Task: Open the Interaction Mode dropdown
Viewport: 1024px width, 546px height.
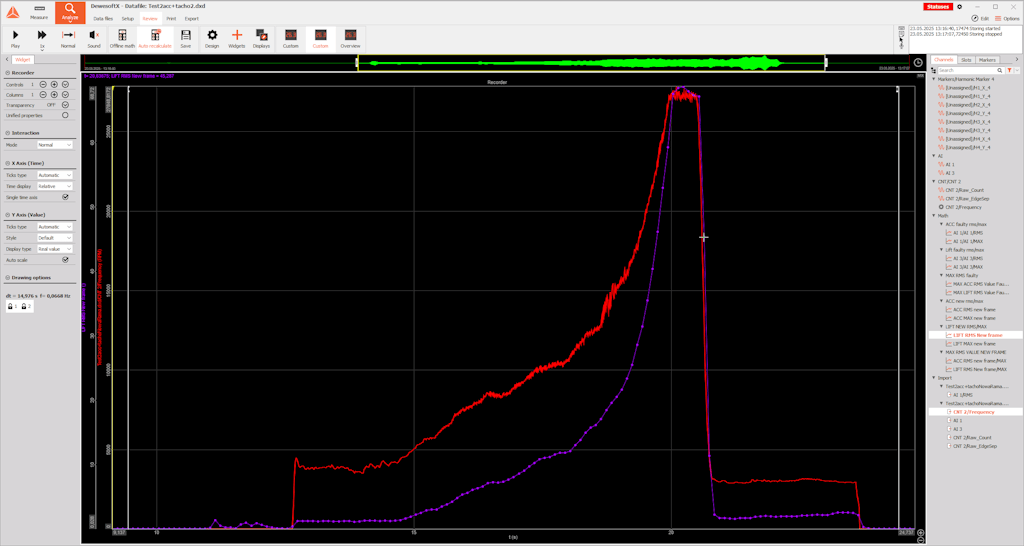Action: (x=55, y=145)
